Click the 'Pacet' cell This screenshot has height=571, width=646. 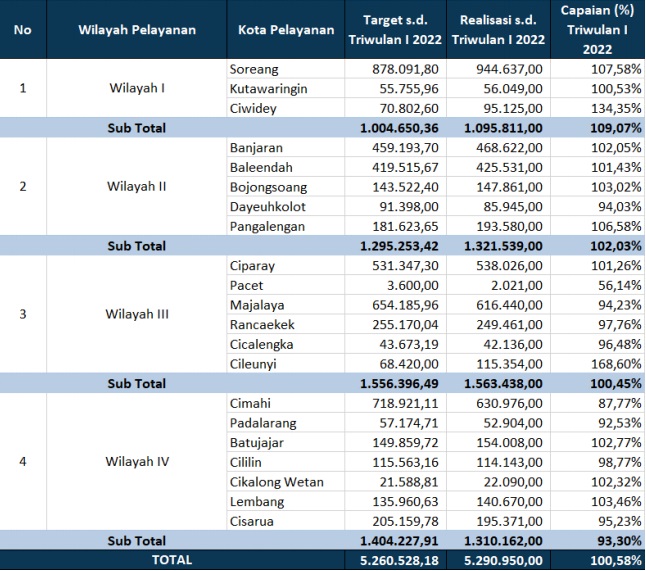tap(286, 285)
